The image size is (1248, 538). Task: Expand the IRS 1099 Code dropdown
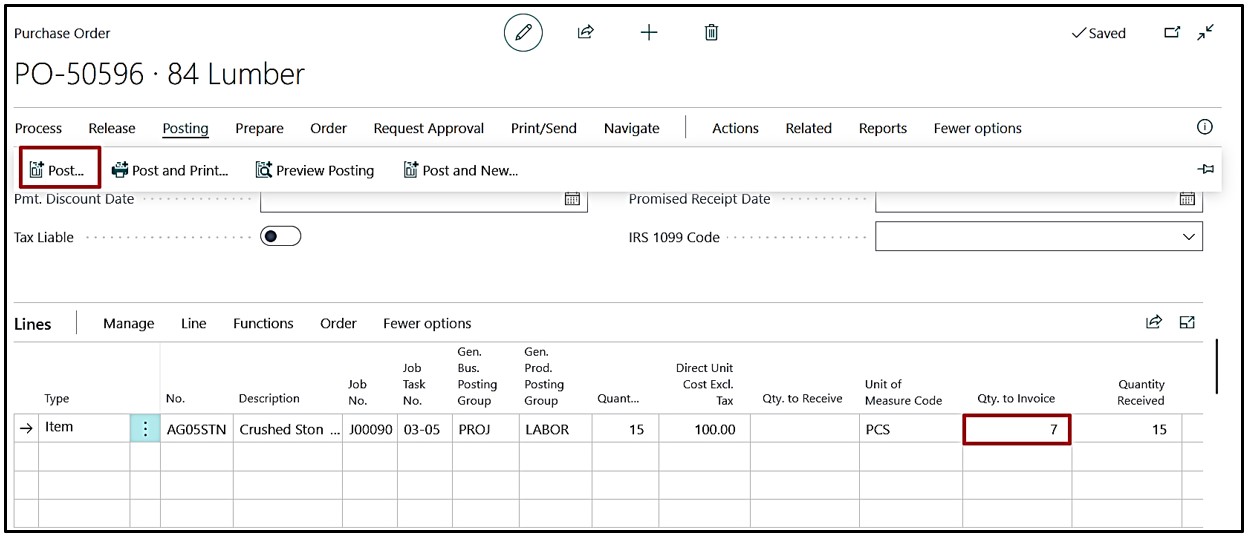tap(1188, 237)
